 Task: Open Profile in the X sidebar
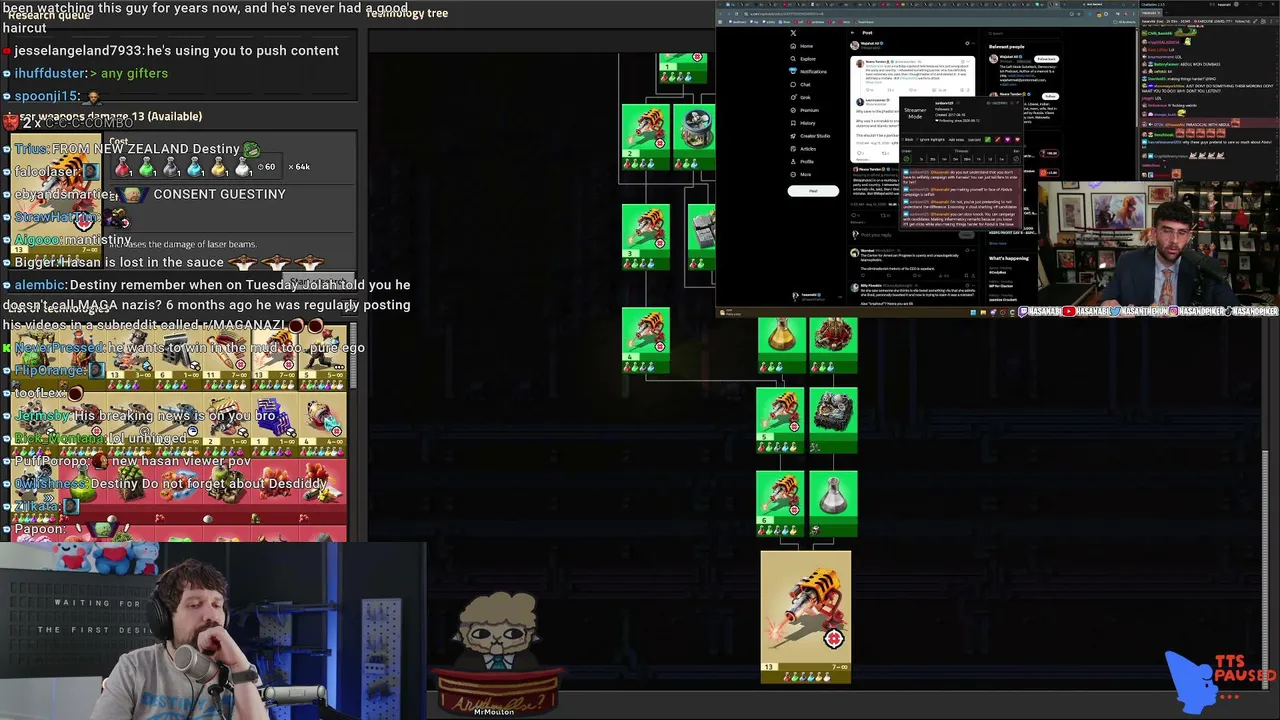[807, 162]
